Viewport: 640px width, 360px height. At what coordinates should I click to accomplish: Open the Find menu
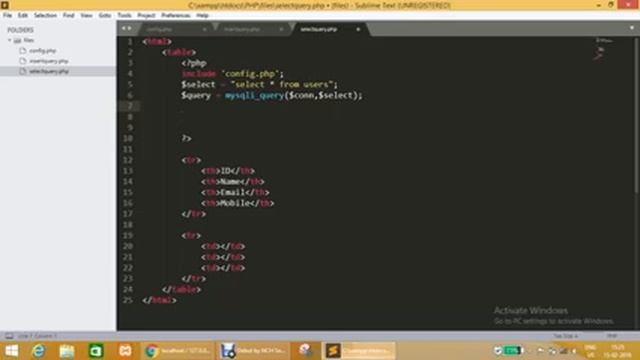coord(69,16)
